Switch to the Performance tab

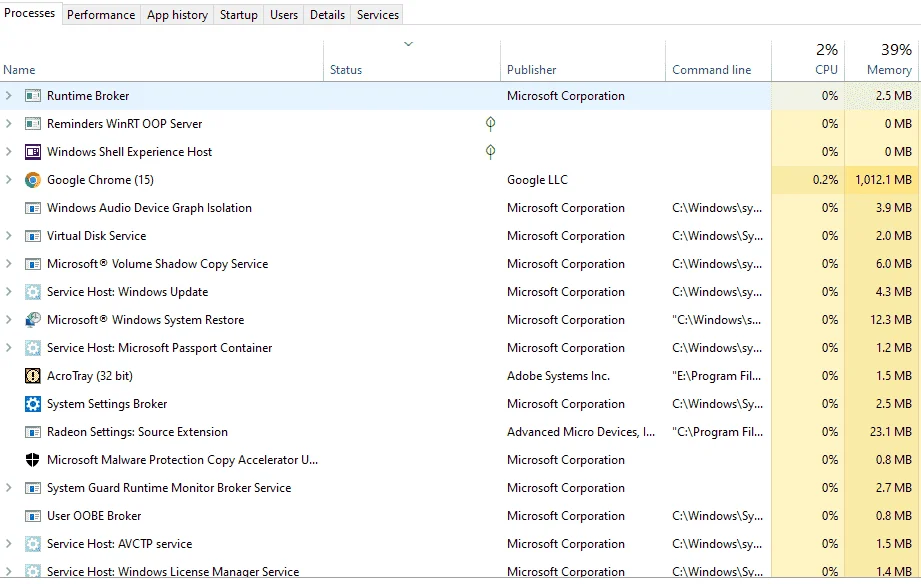click(101, 15)
